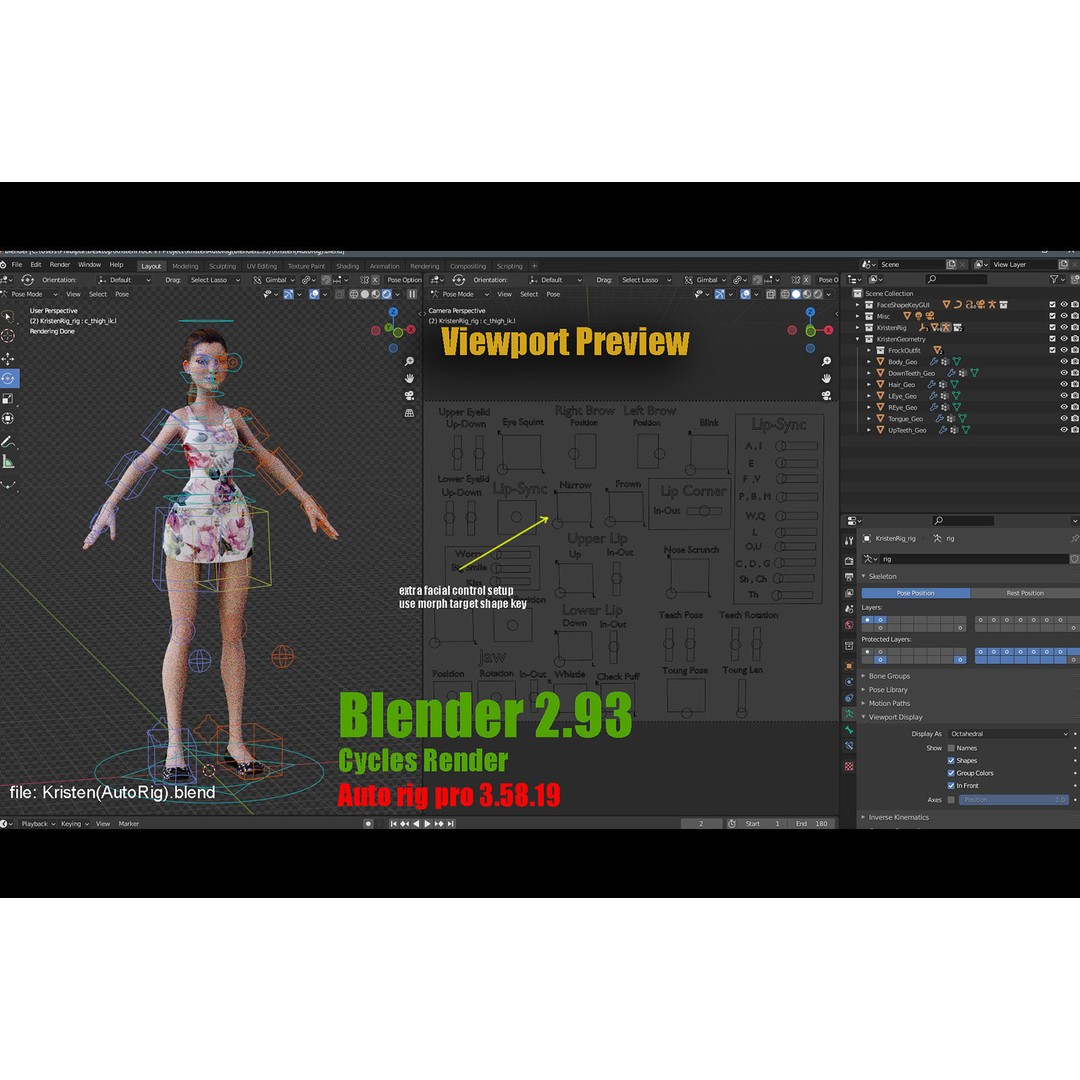Open the Display As Octahedral dropdown
Image resolution: width=1080 pixels, height=1080 pixels.
coord(1008,734)
